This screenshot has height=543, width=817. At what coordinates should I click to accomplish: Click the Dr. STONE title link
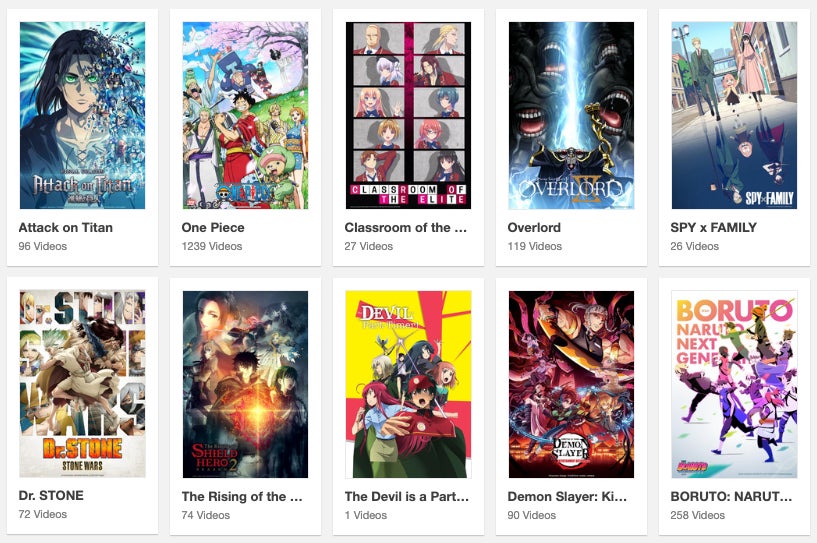point(51,496)
